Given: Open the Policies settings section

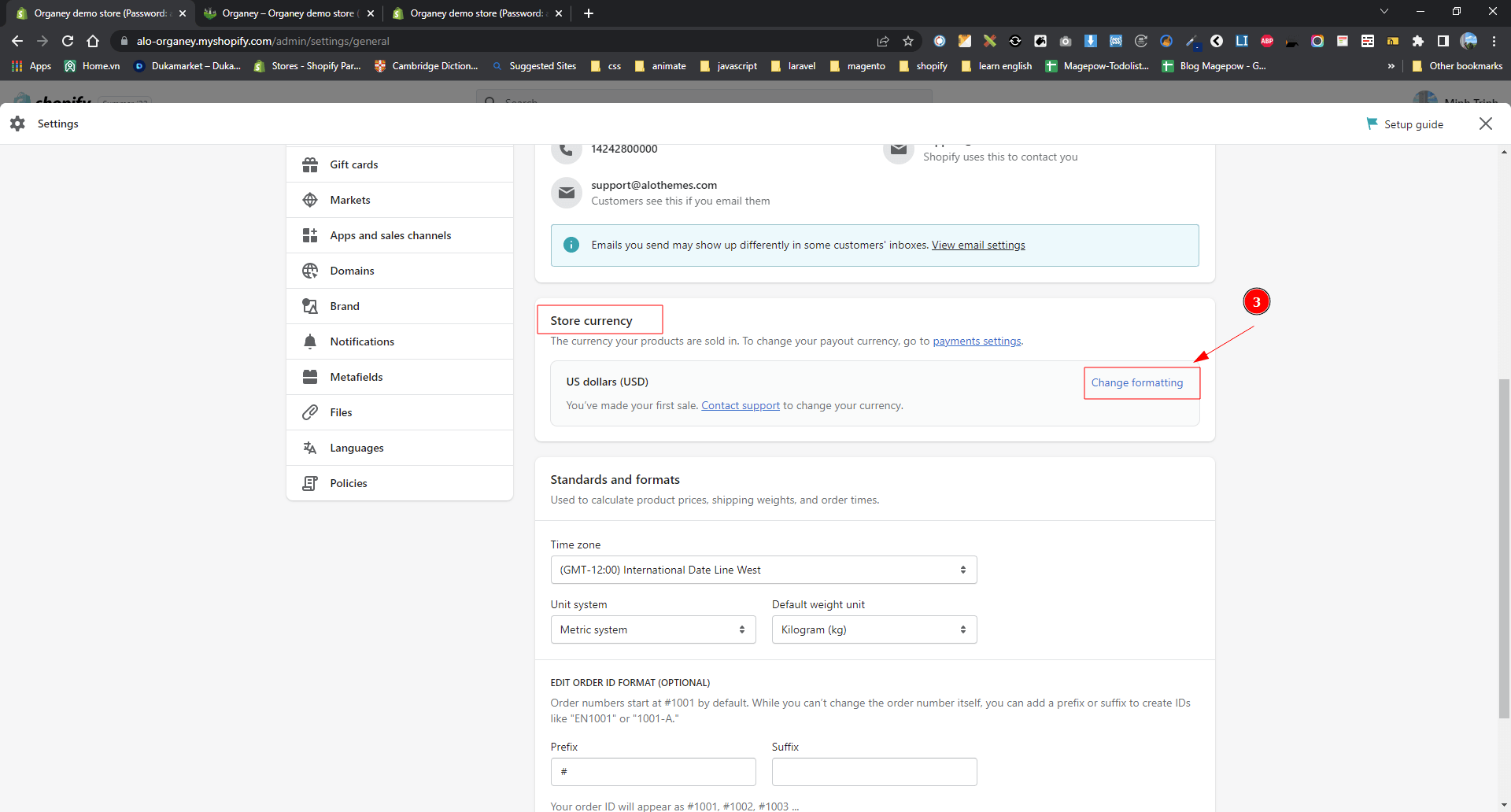Looking at the screenshot, I should tap(349, 483).
